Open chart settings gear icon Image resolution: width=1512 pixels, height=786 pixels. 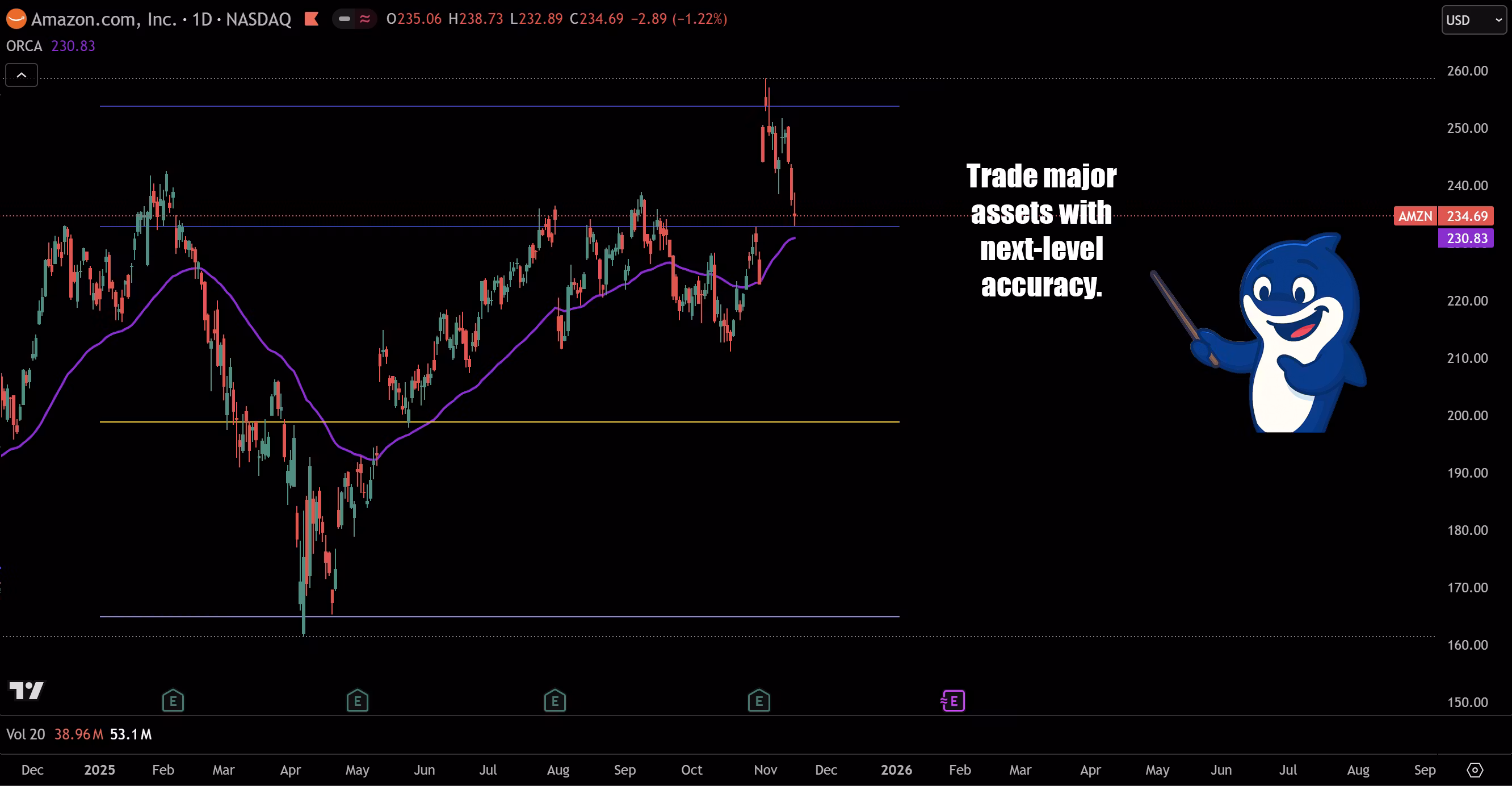[x=1475, y=770]
